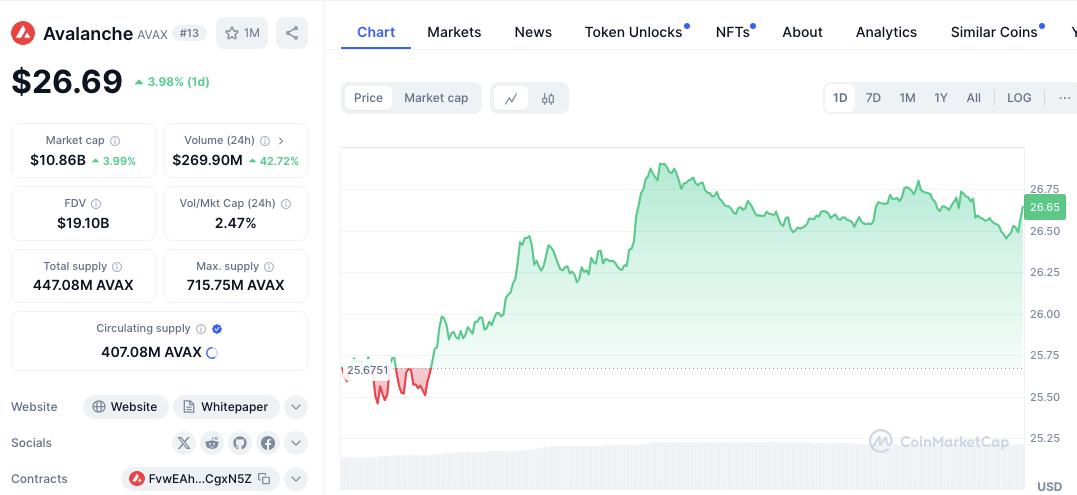Open the Similar Coins tab
Viewport: 1077px width, 495px height.
(994, 32)
